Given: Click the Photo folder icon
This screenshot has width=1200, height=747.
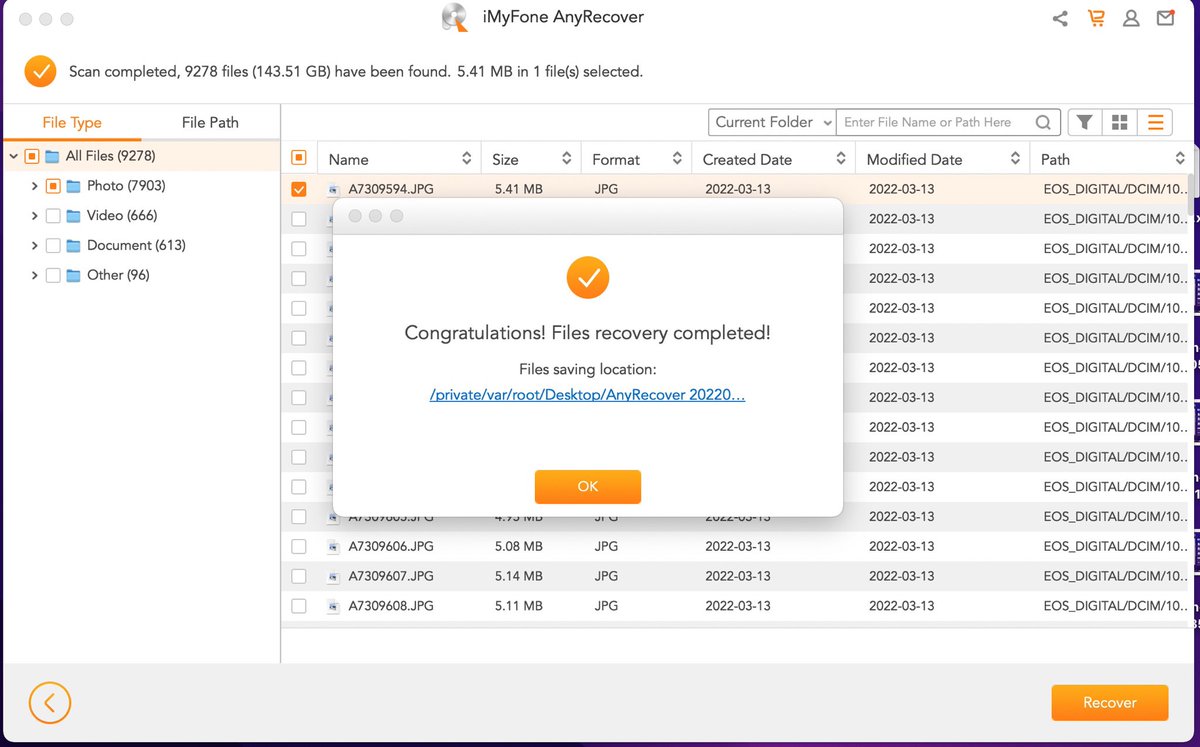Looking at the screenshot, I should 73,186.
